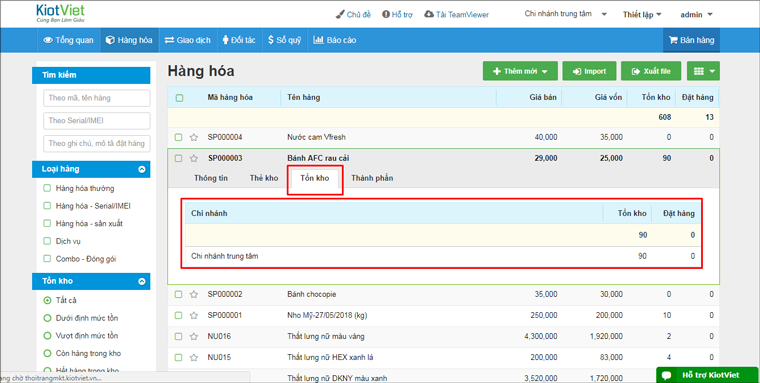The width and height of the screenshot is (760, 383).
Task: Check the Hàng hóa thường checkbox
Action: point(47,188)
